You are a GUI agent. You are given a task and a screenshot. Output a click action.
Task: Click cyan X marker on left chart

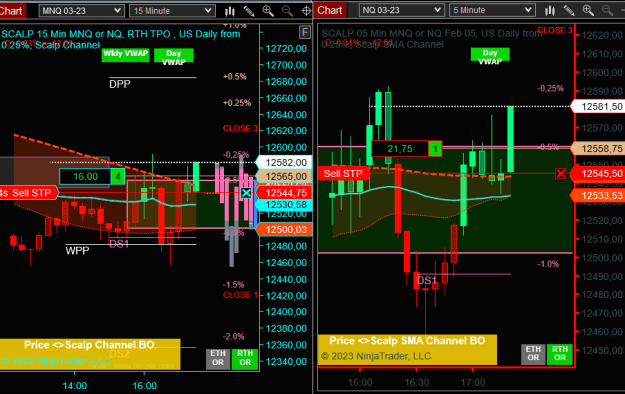click(x=246, y=193)
